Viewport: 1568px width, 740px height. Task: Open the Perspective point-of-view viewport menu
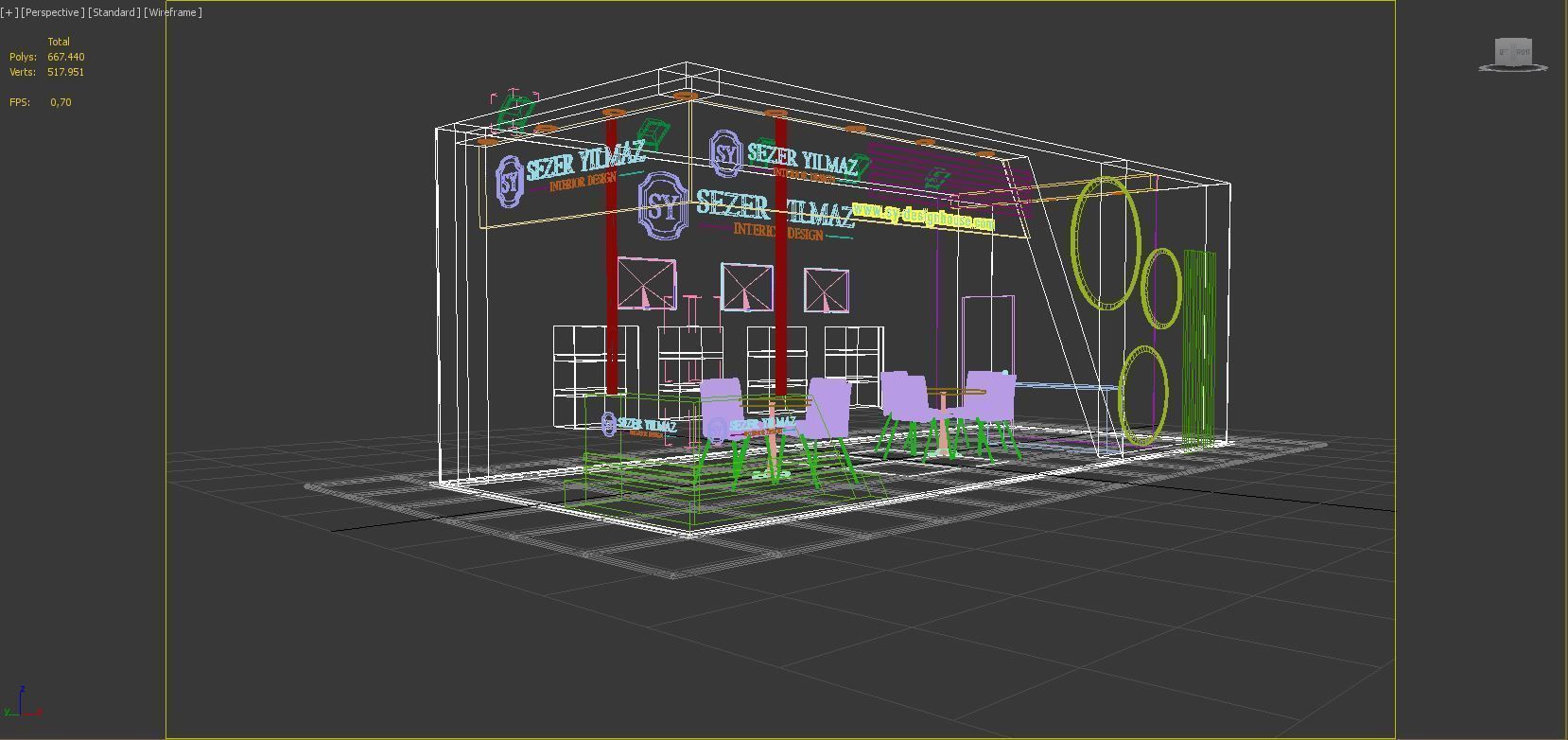(x=52, y=12)
